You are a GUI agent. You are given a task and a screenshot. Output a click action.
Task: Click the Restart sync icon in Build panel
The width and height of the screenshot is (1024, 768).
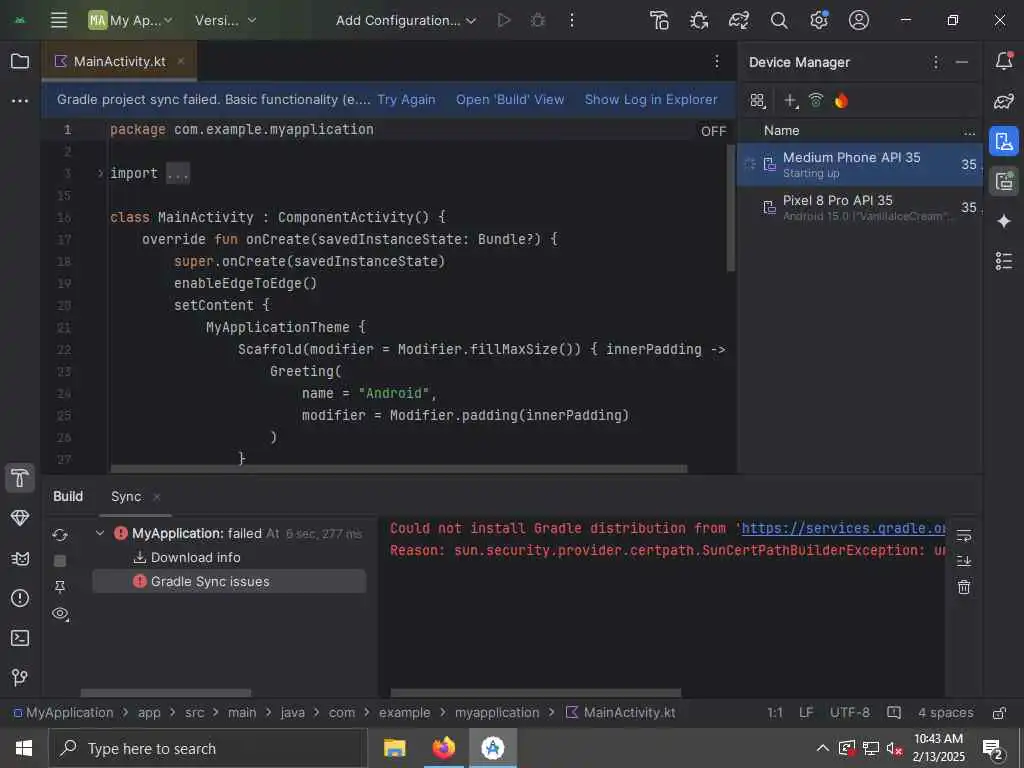coord(60,536)
